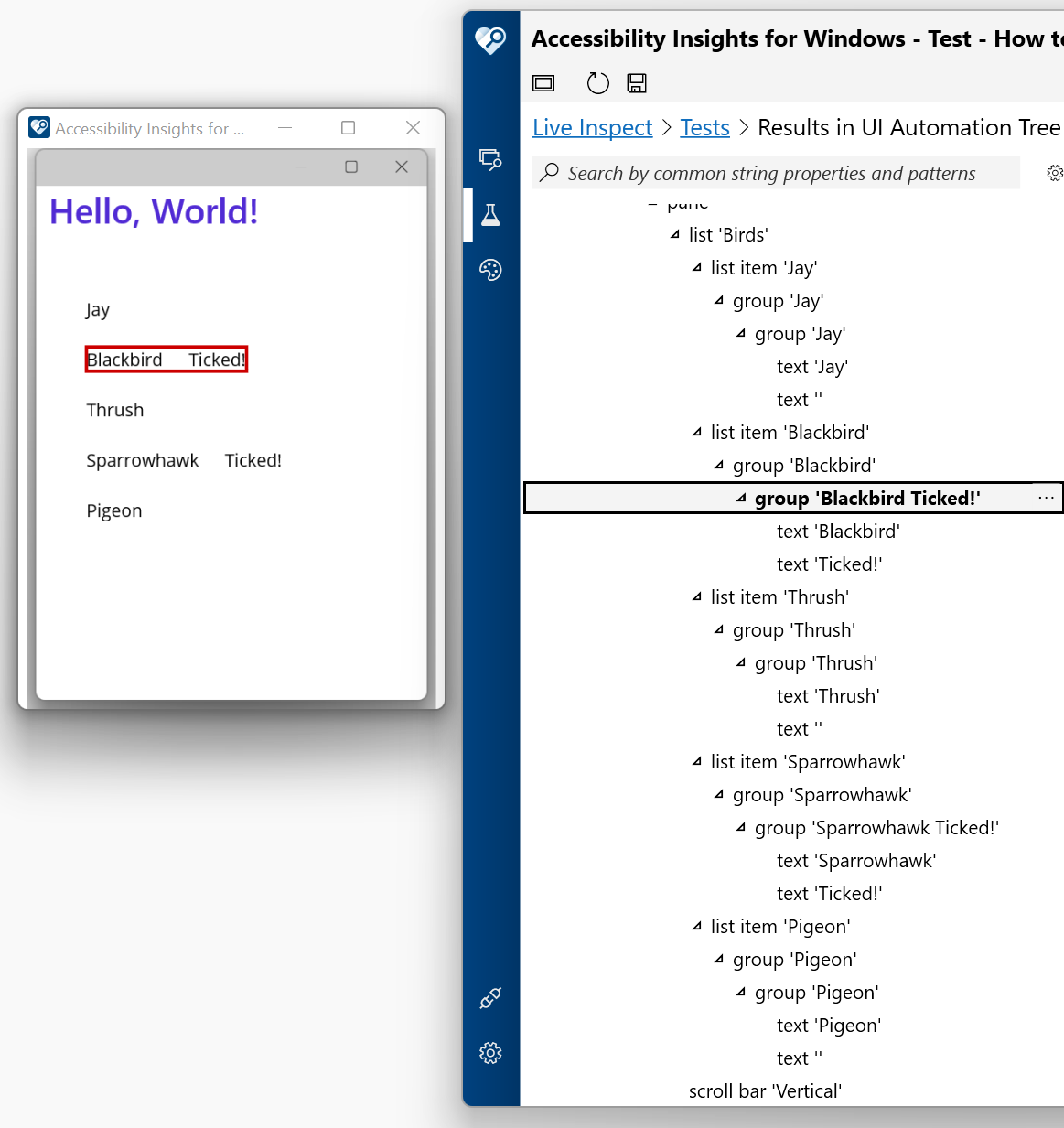This screenshot has height=1128, width=1064.
Task: Save the test results via the save icon
Action: click(637, 83)
